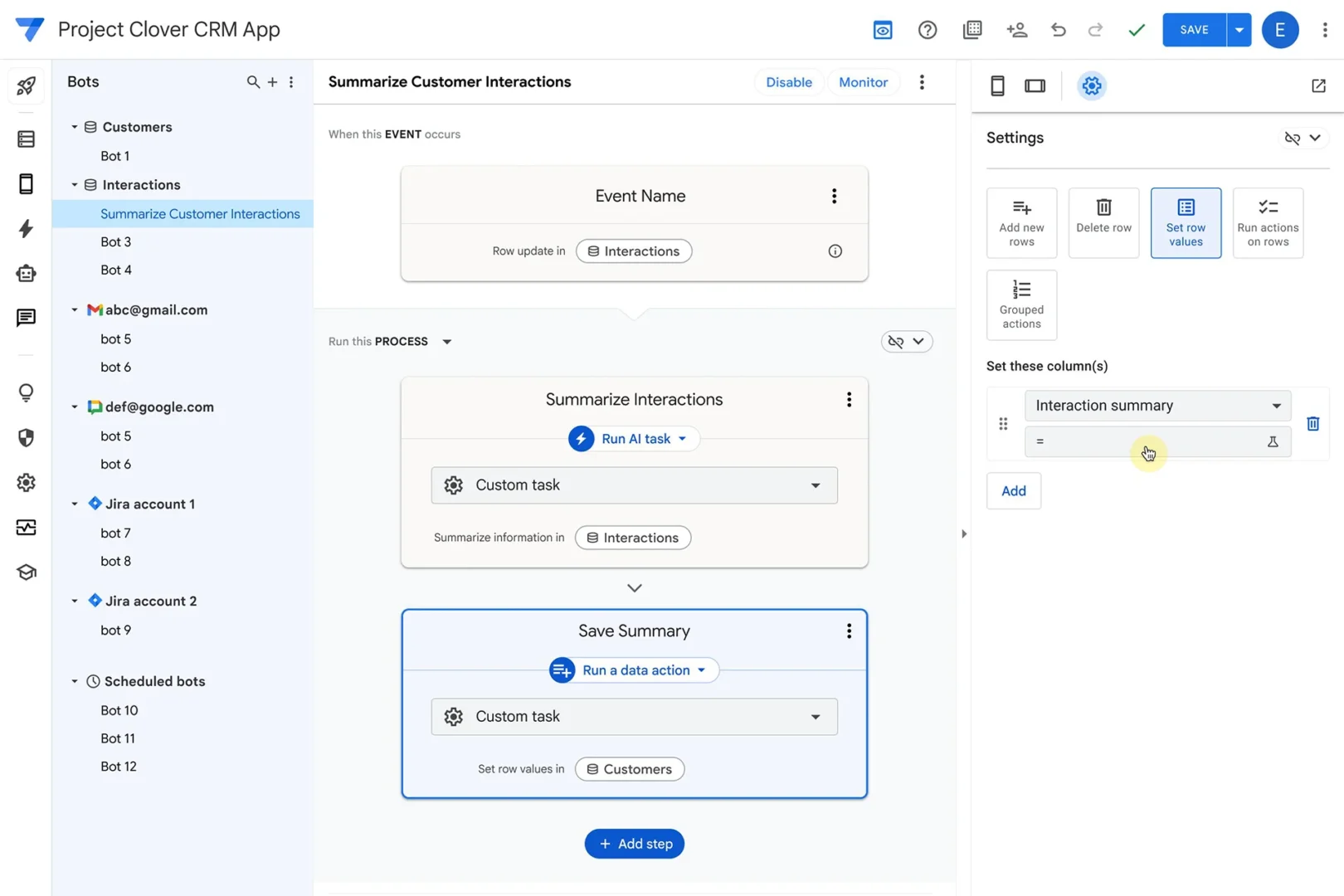Open the account avatar E
The width and height of the screenshot is (1344, 896).
1280,30
